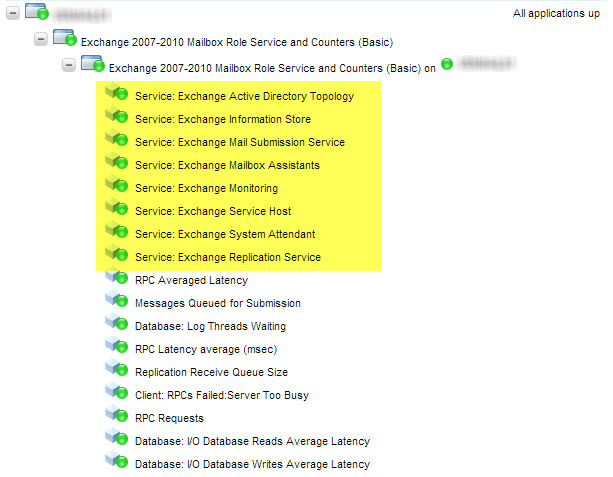Open Service: Exchange Mail Submission Service
Image resolution: width=613 pixels, height=477 pixels.
coord(240,142)
